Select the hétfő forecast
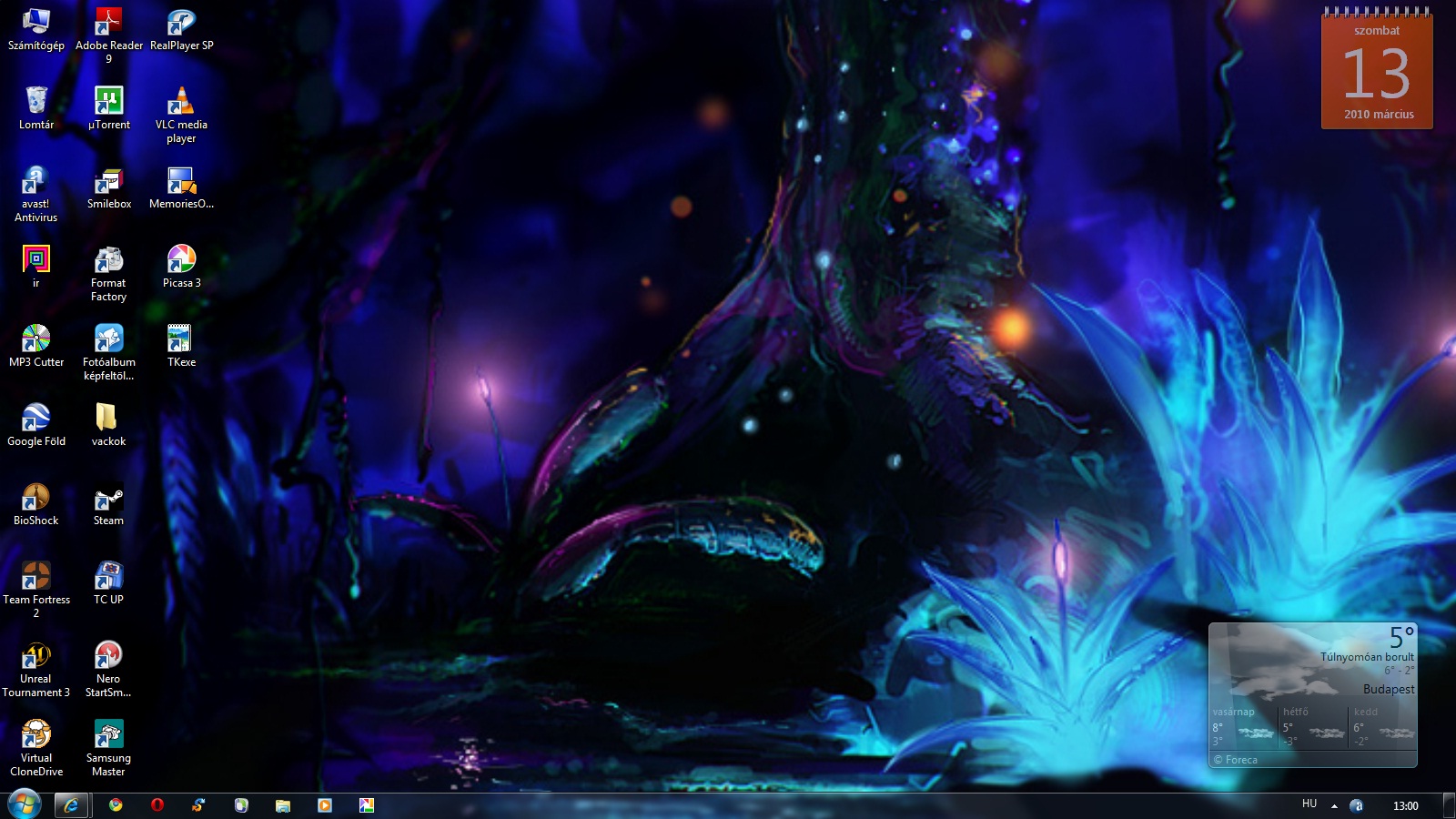 click(1313, 727)
